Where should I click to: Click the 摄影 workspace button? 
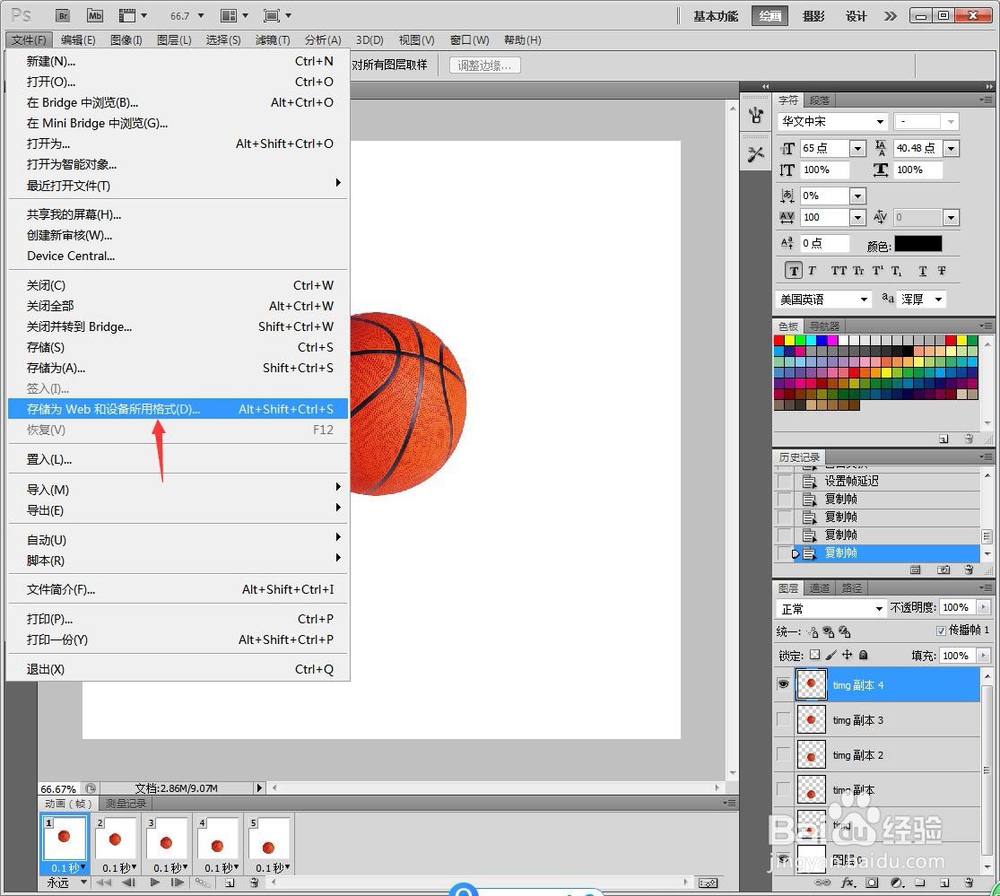coord(814,16)
